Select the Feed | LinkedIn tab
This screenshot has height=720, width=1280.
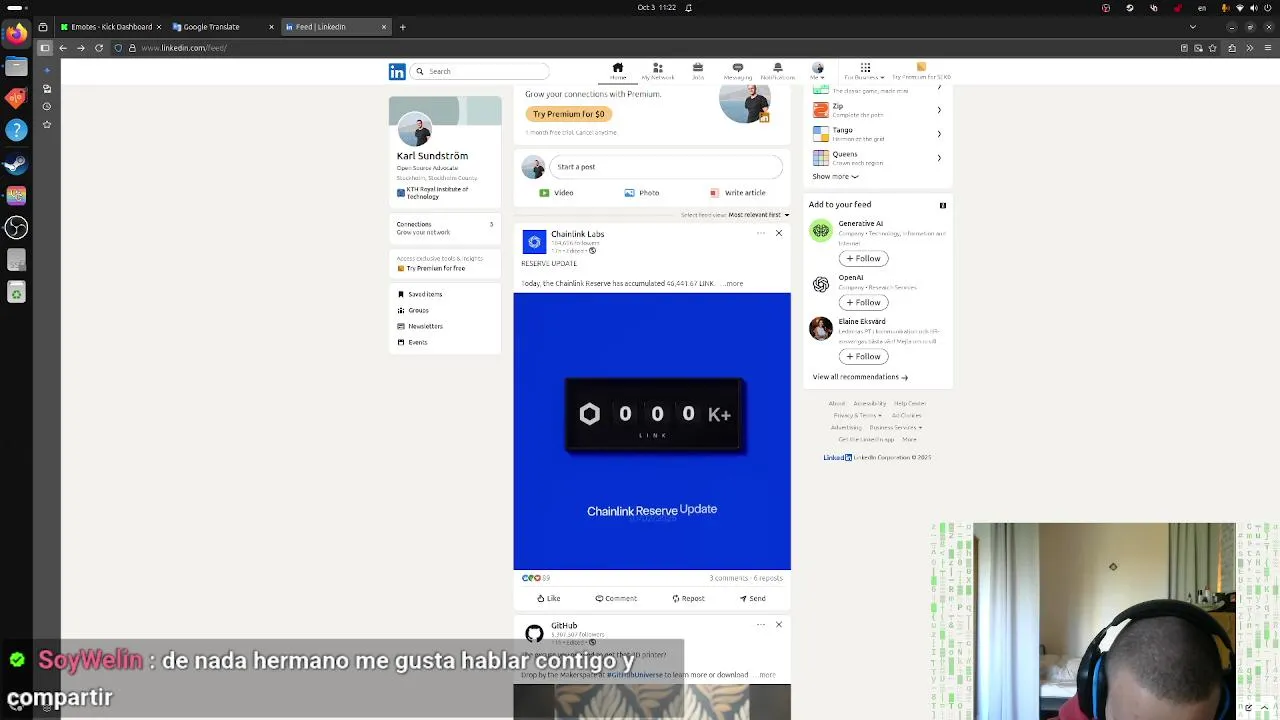click(x=336, y=27)
